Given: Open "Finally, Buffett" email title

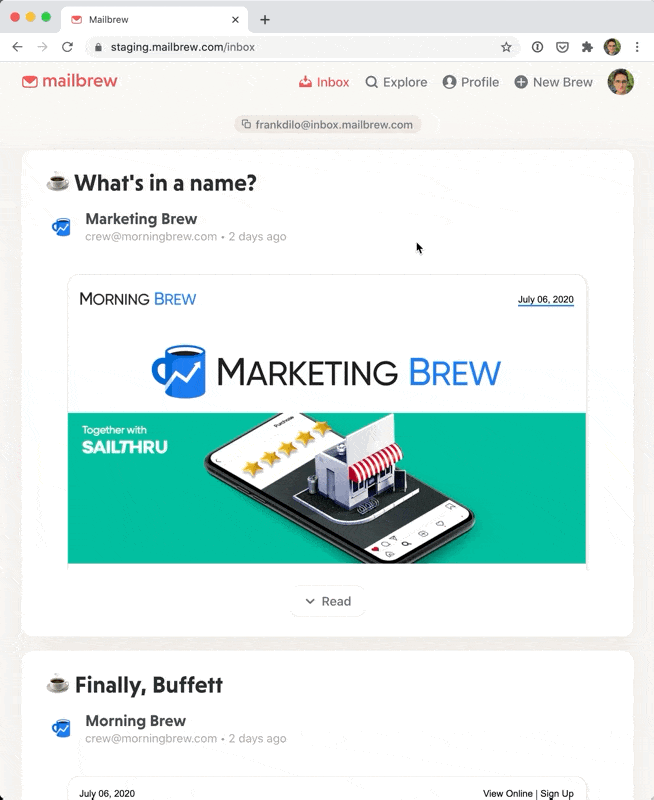Looking at the screenshot, I should point(149,685).
